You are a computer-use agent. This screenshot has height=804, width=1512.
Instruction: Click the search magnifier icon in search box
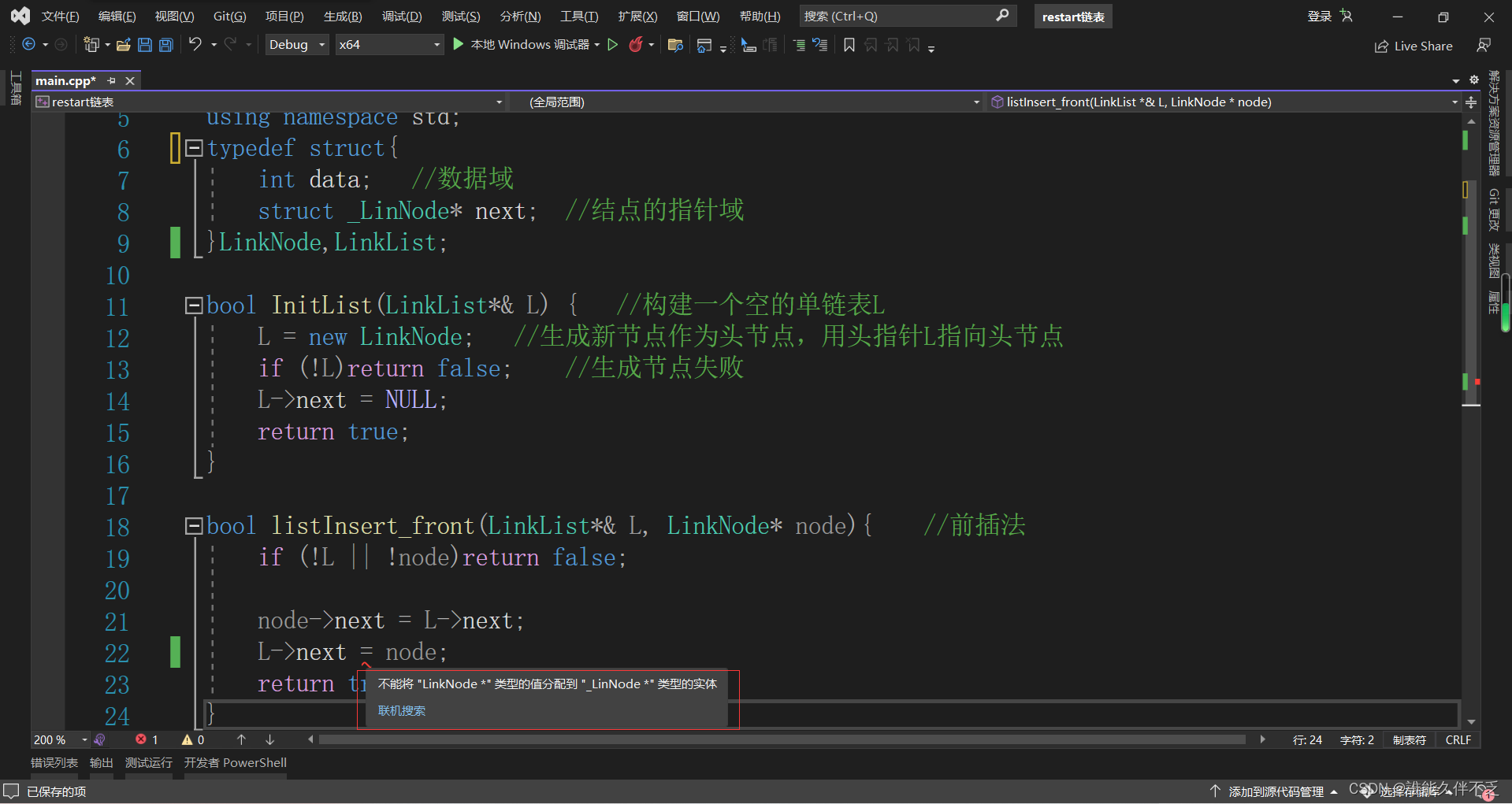tap(1002, 16)
